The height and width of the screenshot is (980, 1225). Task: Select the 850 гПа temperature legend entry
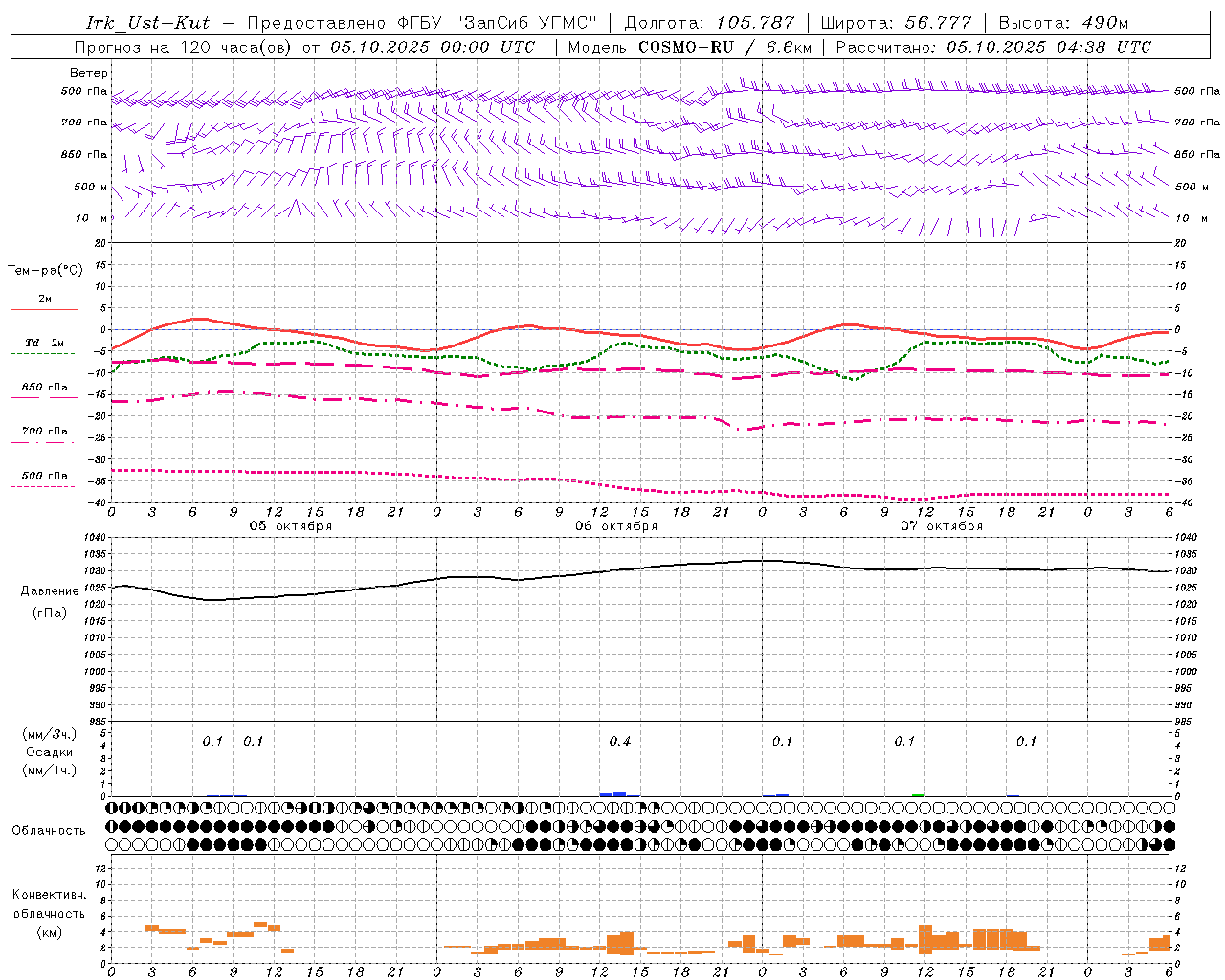coord(44,388)
